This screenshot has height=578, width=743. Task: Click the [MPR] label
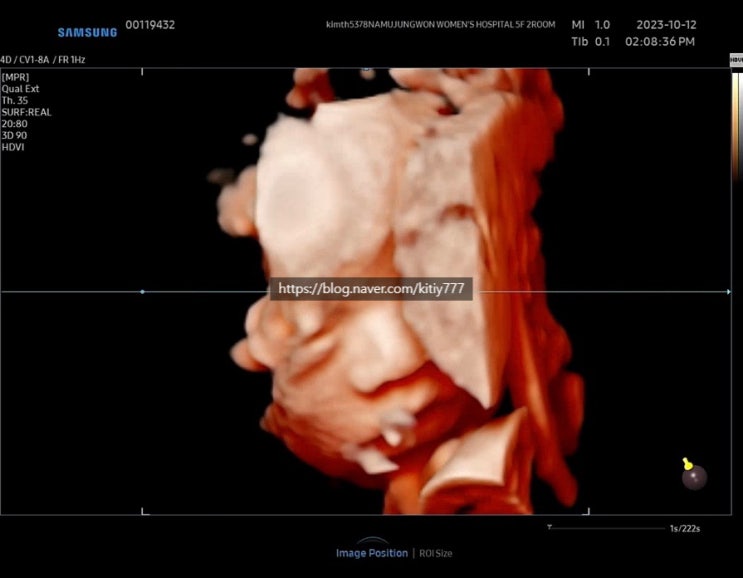pyautogui.click(x=15, y=77)
